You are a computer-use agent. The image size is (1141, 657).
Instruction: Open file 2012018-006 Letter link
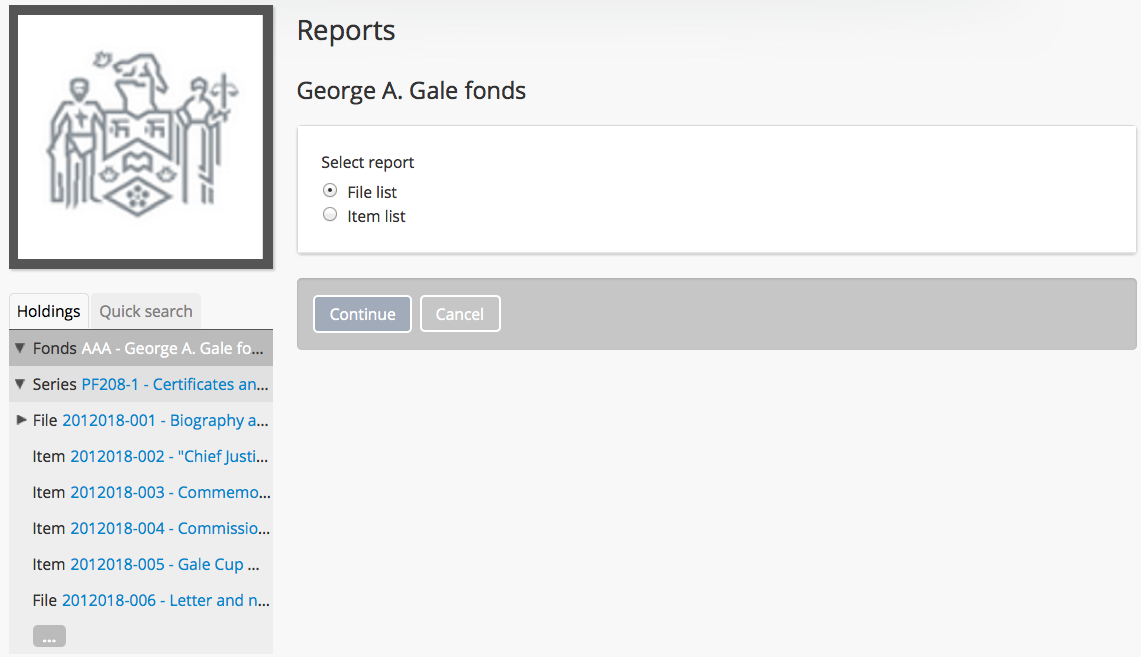pos(165,600)
